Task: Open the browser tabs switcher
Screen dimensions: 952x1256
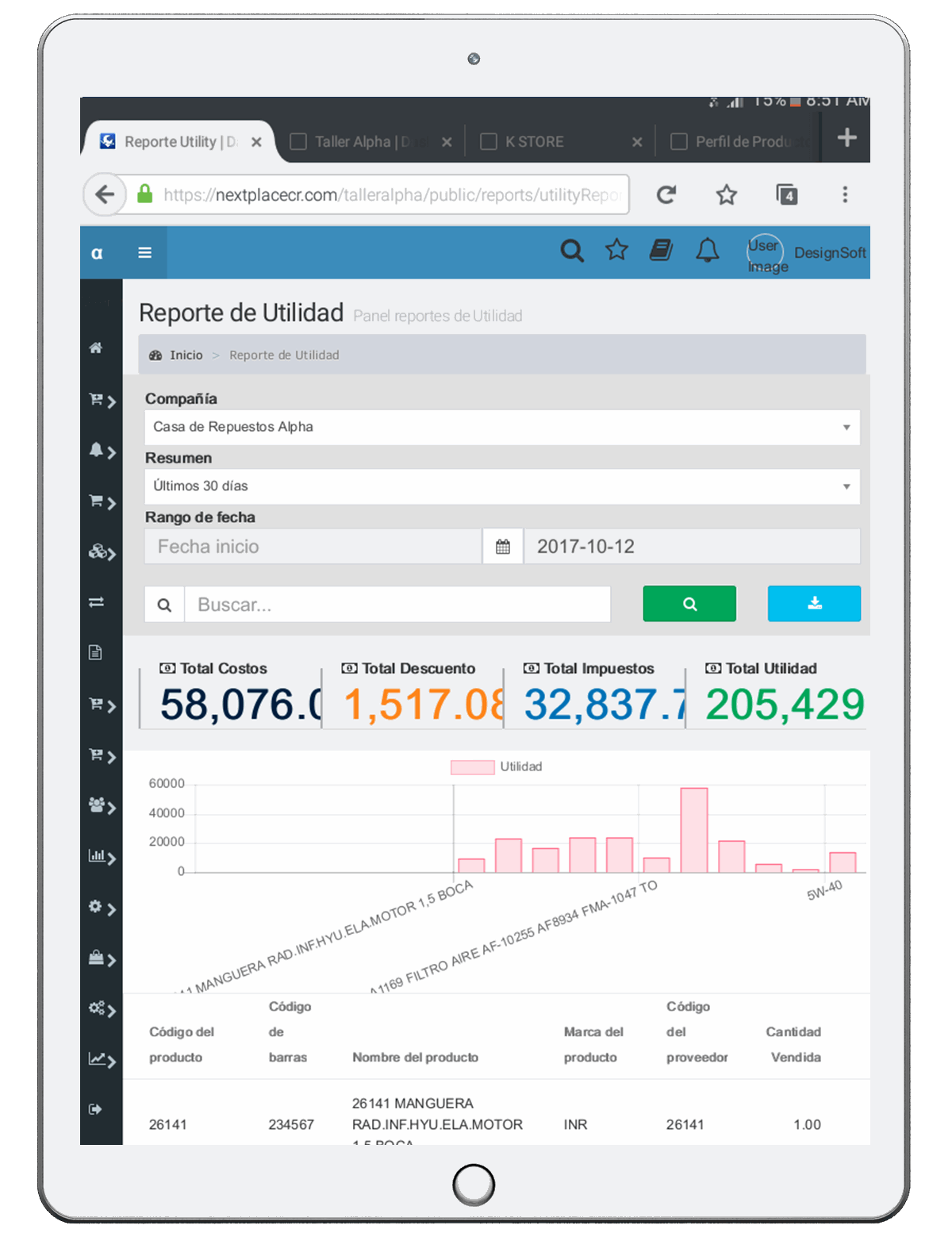Action: (786, 194)
